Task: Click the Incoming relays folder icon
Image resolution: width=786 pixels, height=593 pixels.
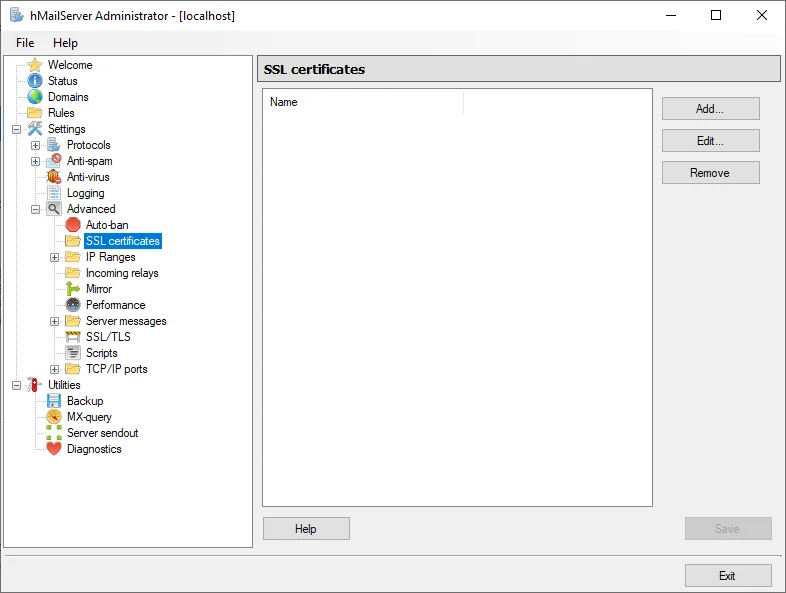Action: [x=73, y=273]
